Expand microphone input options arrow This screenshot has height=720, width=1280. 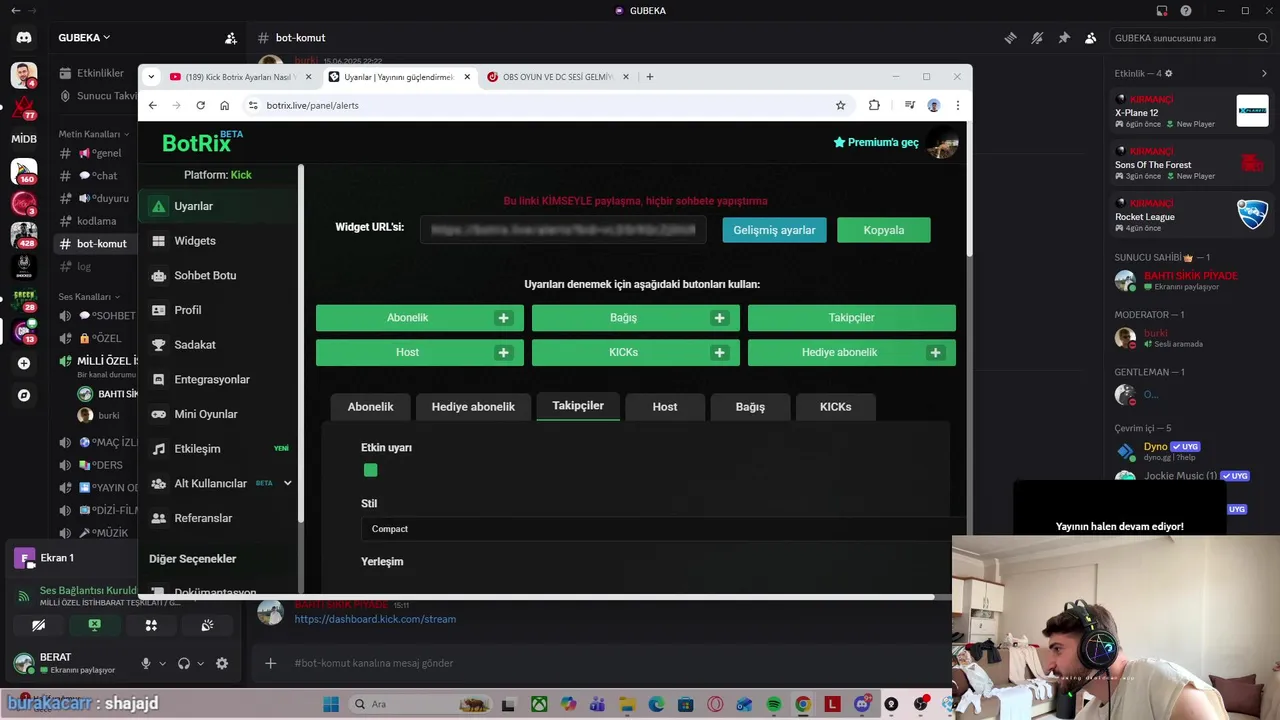click(x=162, y=663)
